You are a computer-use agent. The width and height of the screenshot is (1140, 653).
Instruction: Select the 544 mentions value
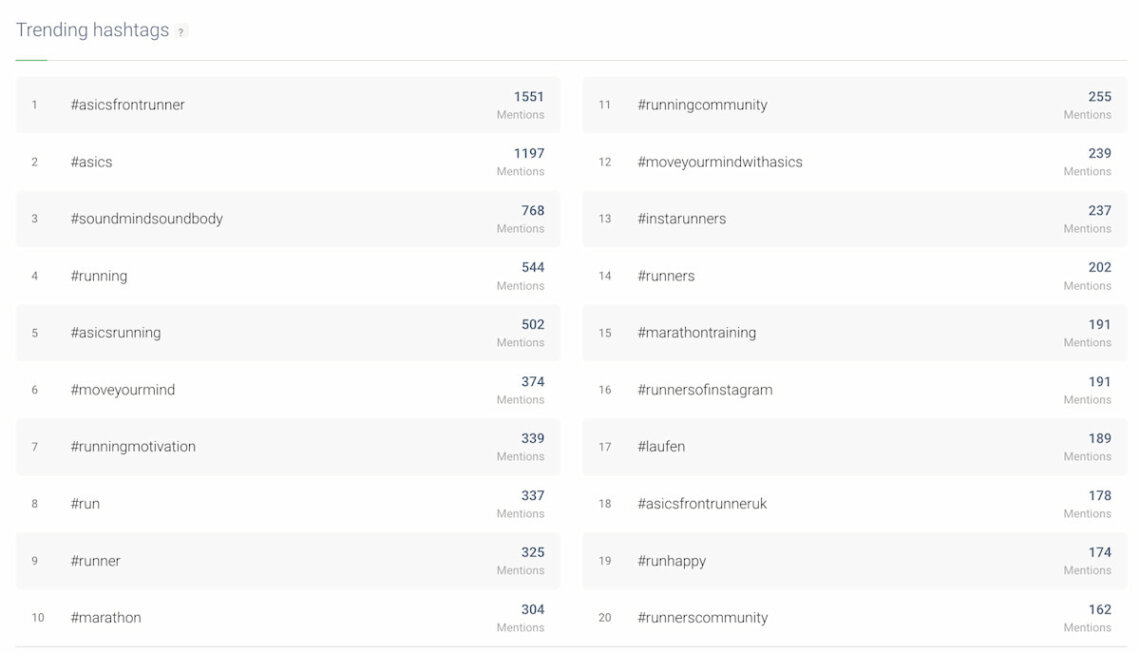tap(532, 268)
